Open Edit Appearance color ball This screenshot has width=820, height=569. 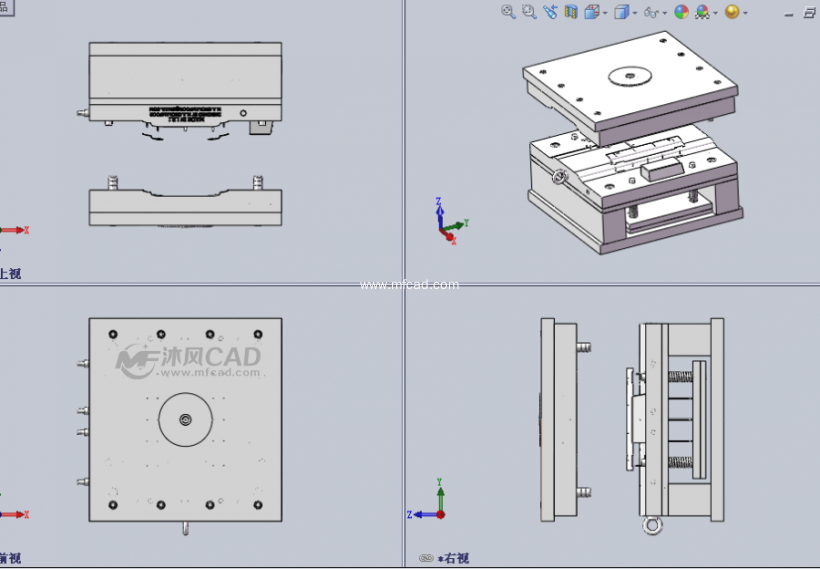point(681,12)
